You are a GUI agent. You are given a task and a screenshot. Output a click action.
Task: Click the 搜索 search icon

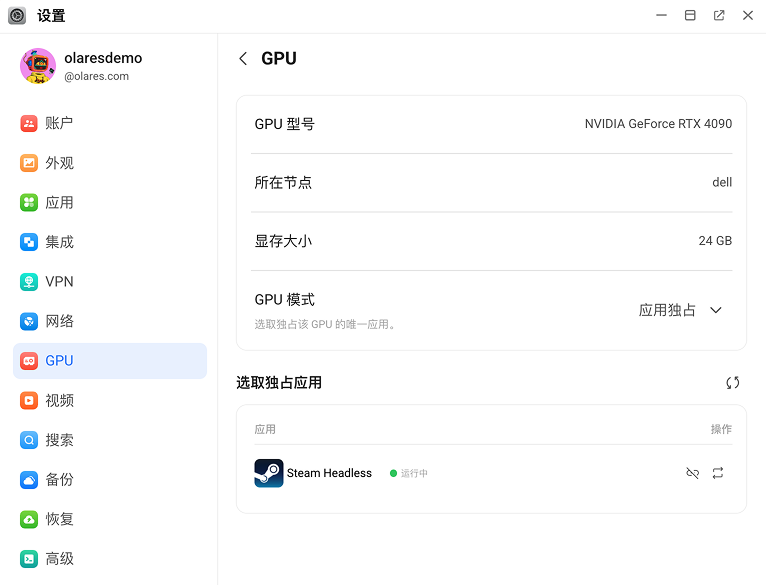pyautogui.click(x=29, y=440)
